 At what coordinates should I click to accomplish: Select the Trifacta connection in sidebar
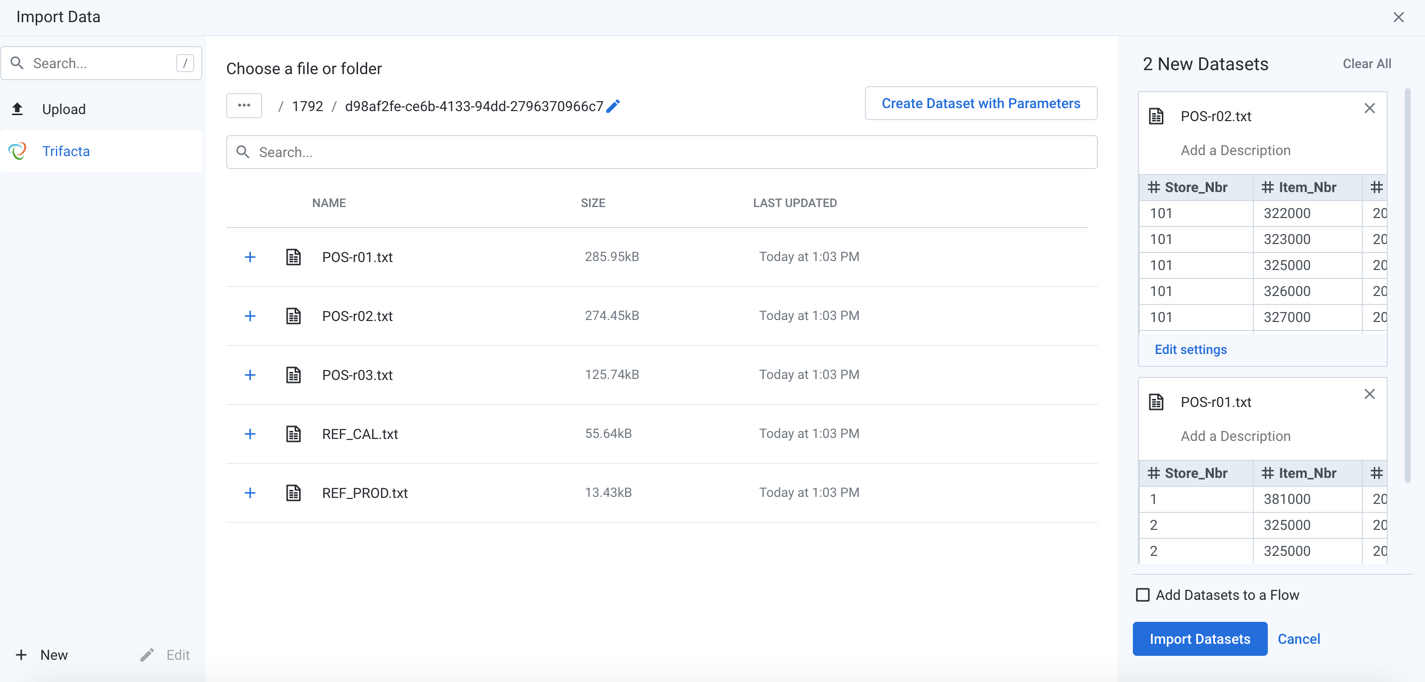(x=66, y=151)
